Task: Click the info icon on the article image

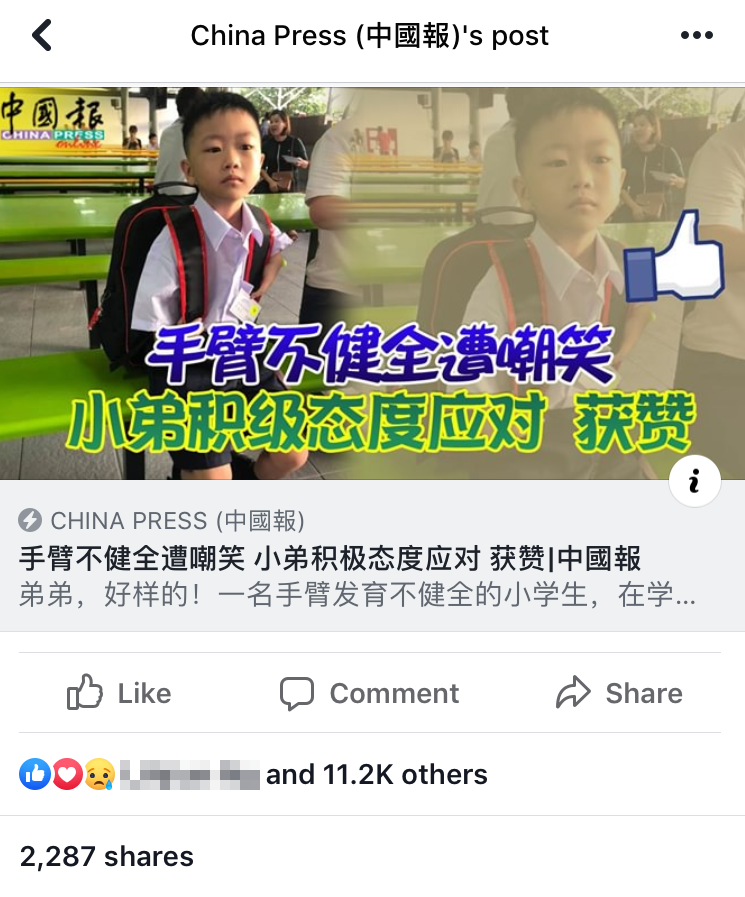Action: (695, 481)
